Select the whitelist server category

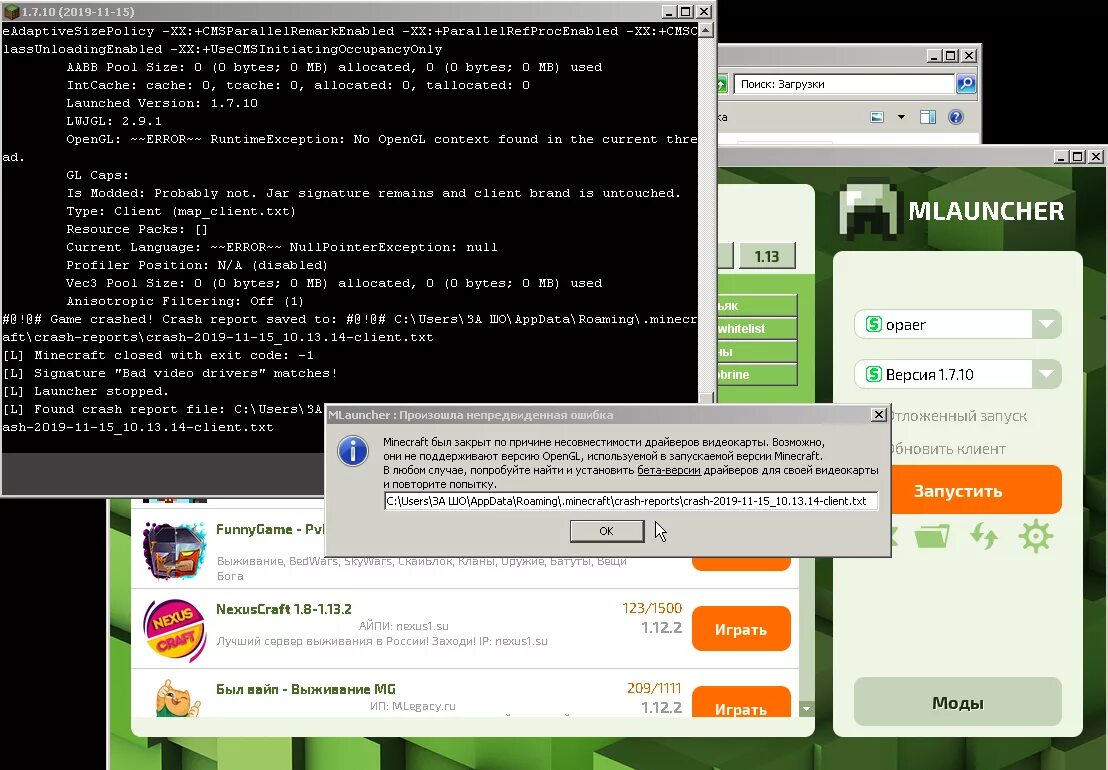pyautogui.click(x=756, y=328)
